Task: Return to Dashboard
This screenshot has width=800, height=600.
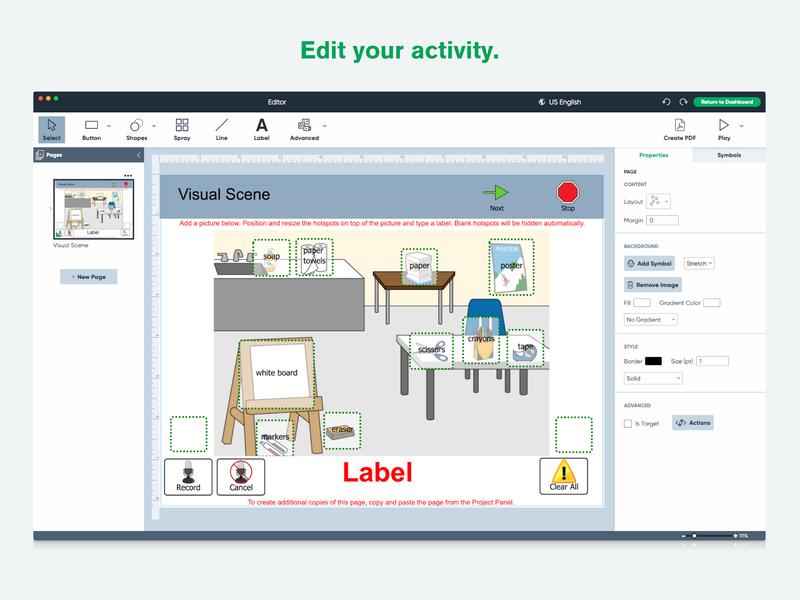Action: (727, 102)
